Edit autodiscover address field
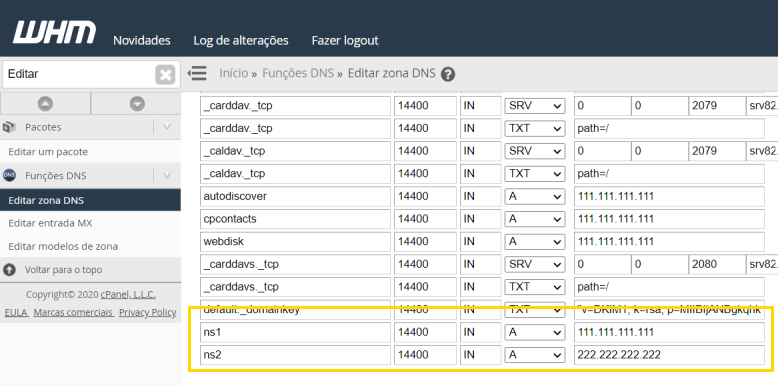Image resolution: width=778 pixels, height=386 pixels. pos(669,196)
